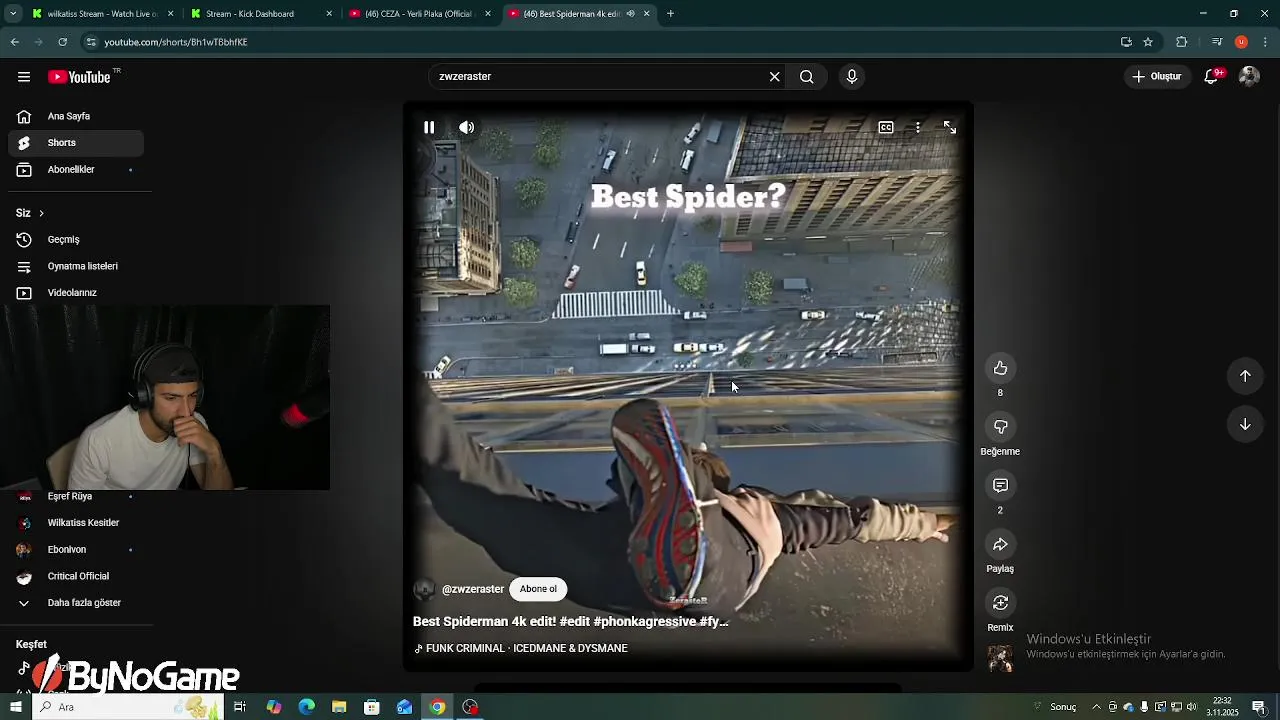The image size is (1280, 720).
Task: Dislike the Short via Beğenme
Action: point(1000,428)
